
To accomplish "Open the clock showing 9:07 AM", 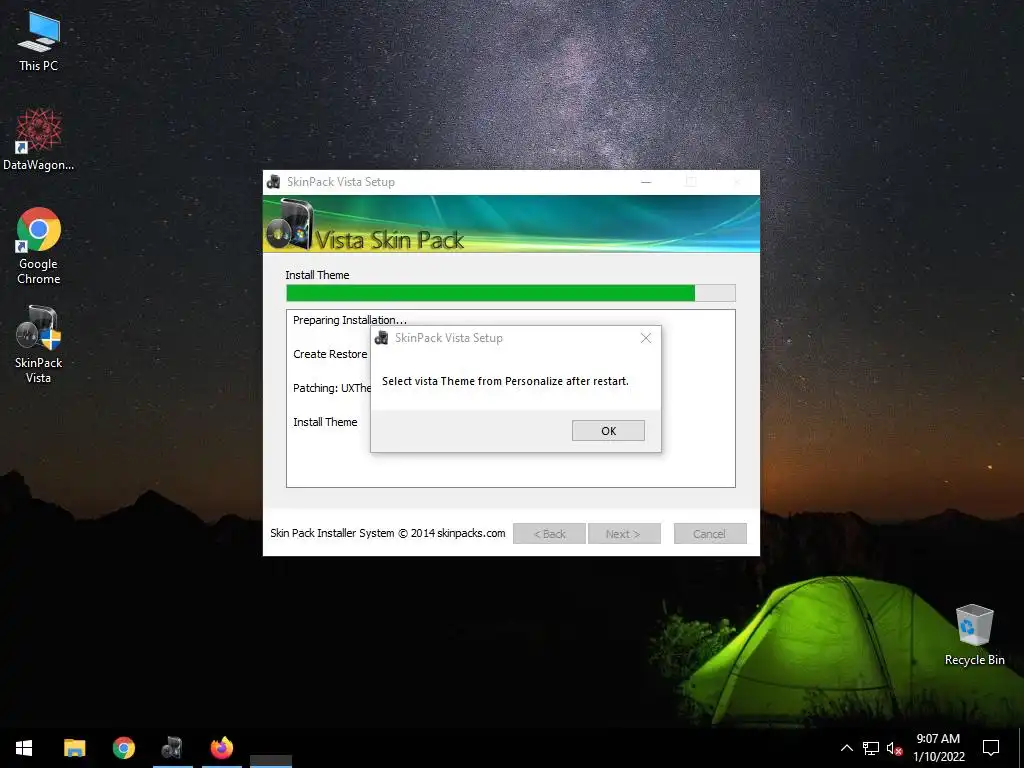I will tap(938, 748).
